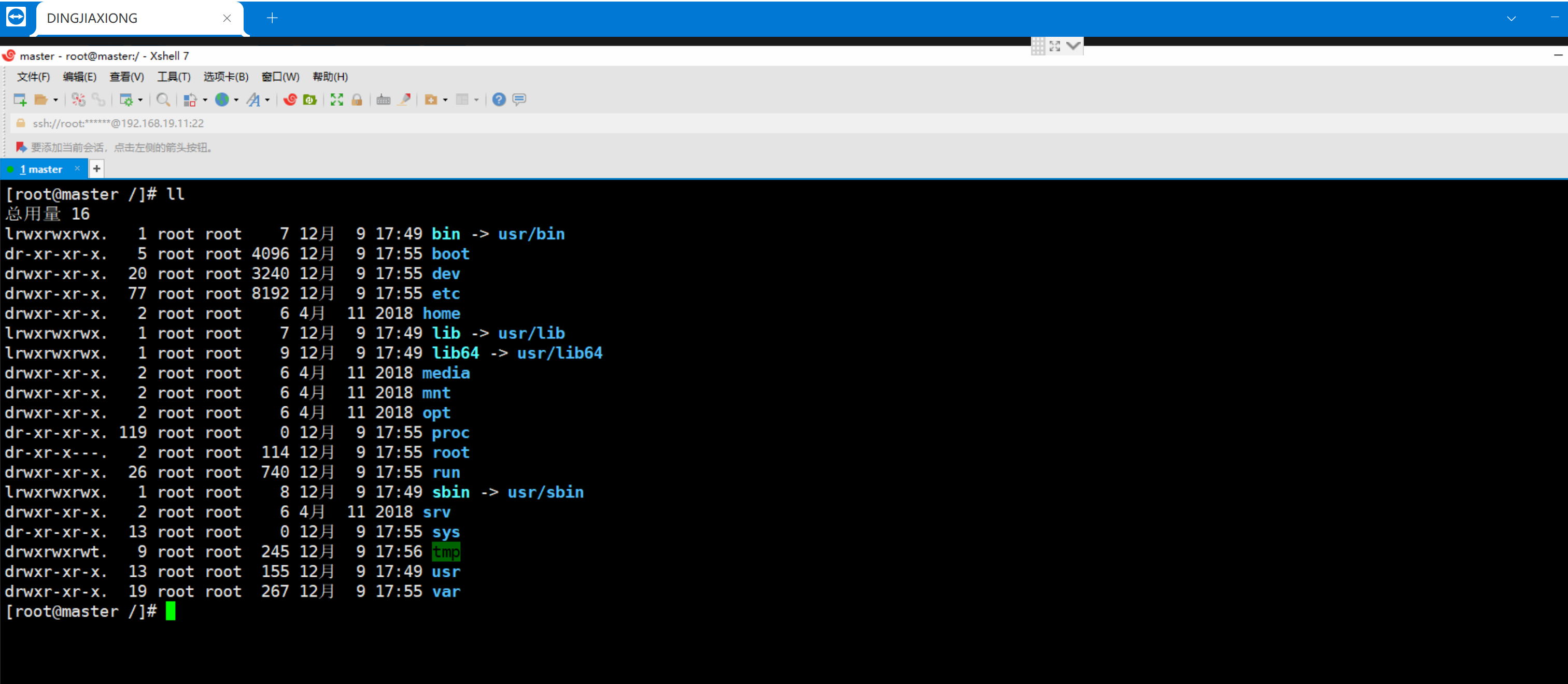Click the add current session bookmark arrow
The height and width of the screenshot is (684, 1568).
tap(21, 147)
